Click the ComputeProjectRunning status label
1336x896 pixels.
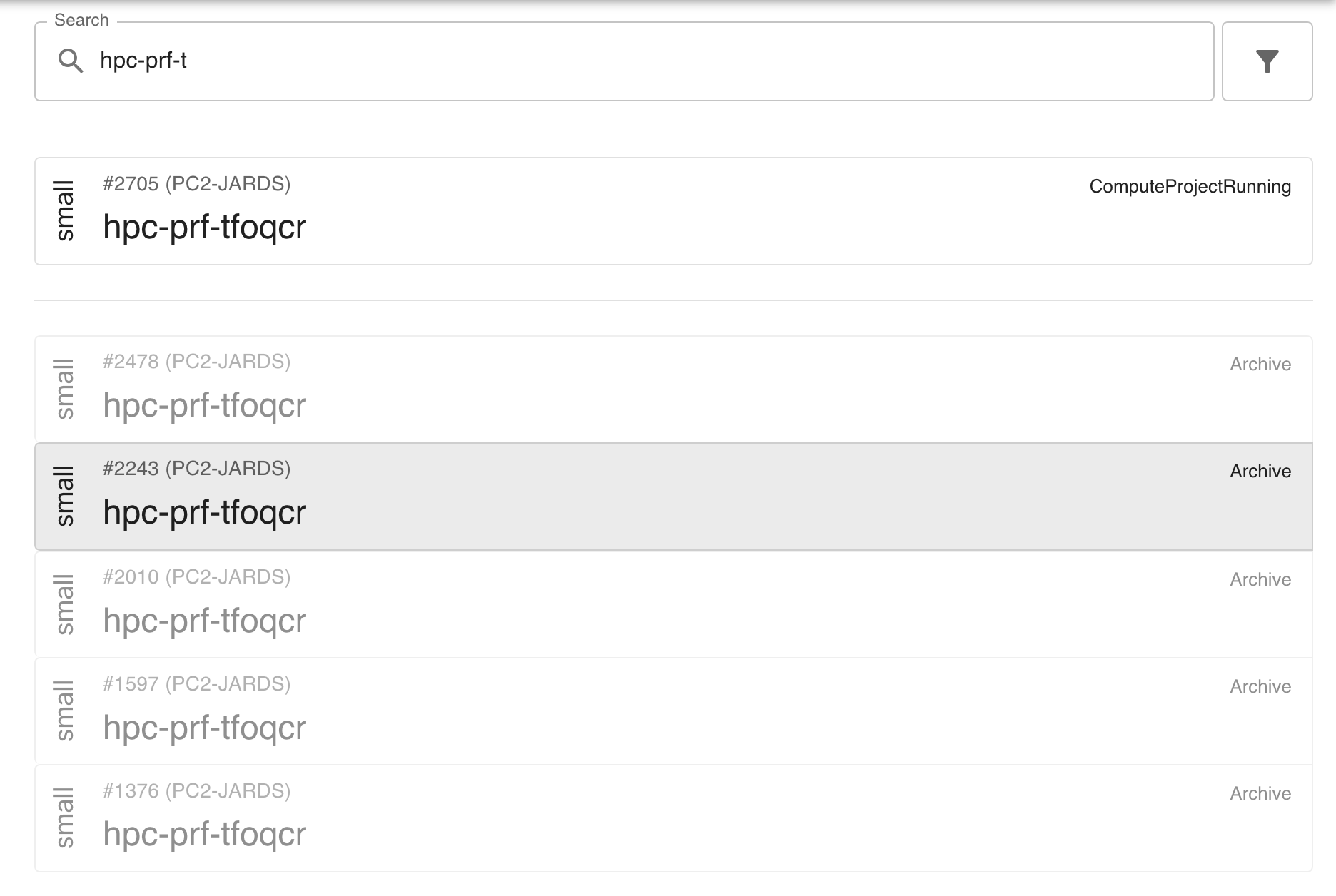[1190, 187]
